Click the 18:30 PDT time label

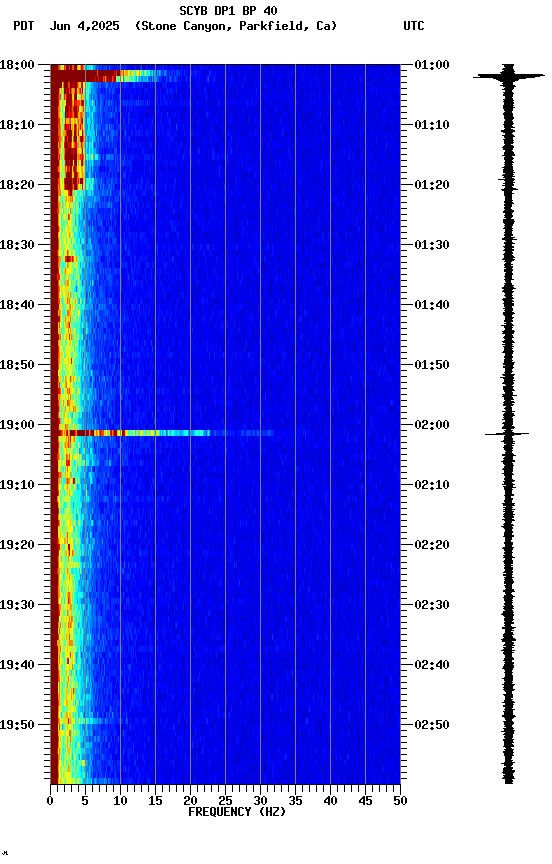(17, 245)
